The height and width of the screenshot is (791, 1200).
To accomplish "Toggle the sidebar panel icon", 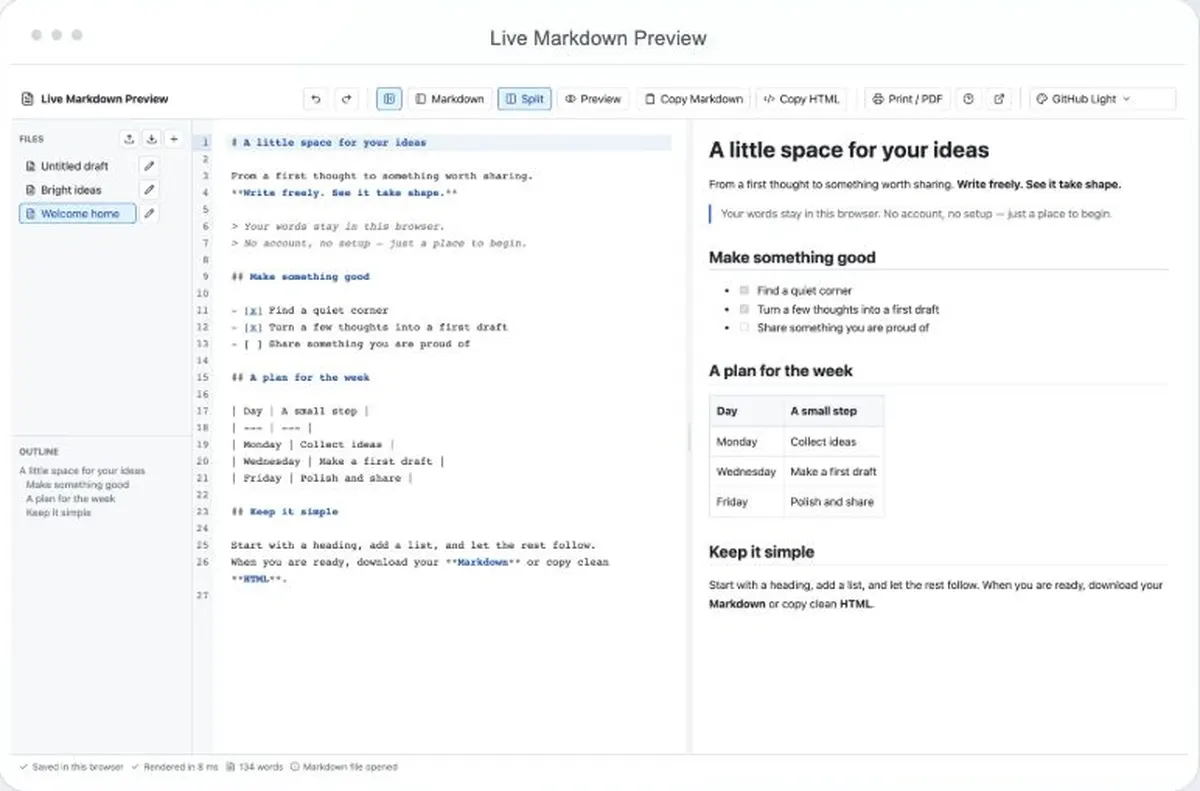I will click(389, 99).
